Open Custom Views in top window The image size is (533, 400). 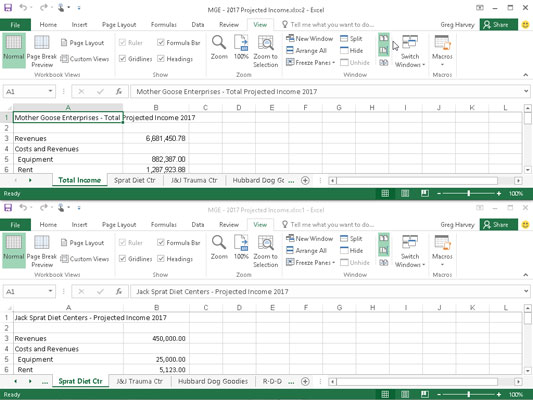pos(85,59)
